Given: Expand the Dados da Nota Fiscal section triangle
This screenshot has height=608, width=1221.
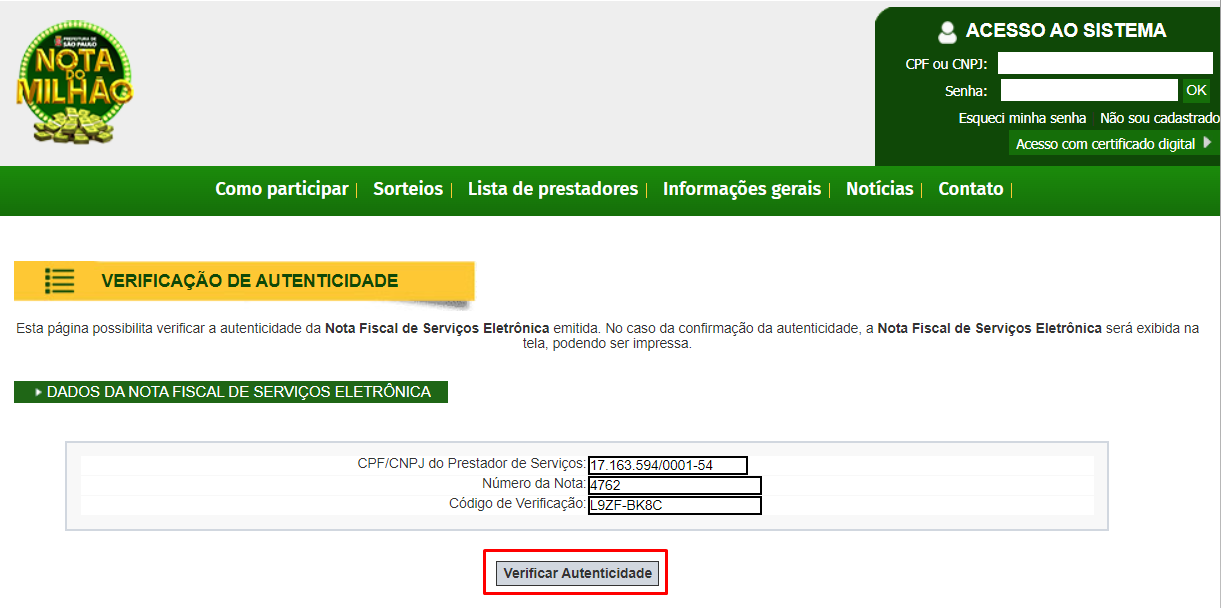Looking at the screenshot, I should click(39, 392).
